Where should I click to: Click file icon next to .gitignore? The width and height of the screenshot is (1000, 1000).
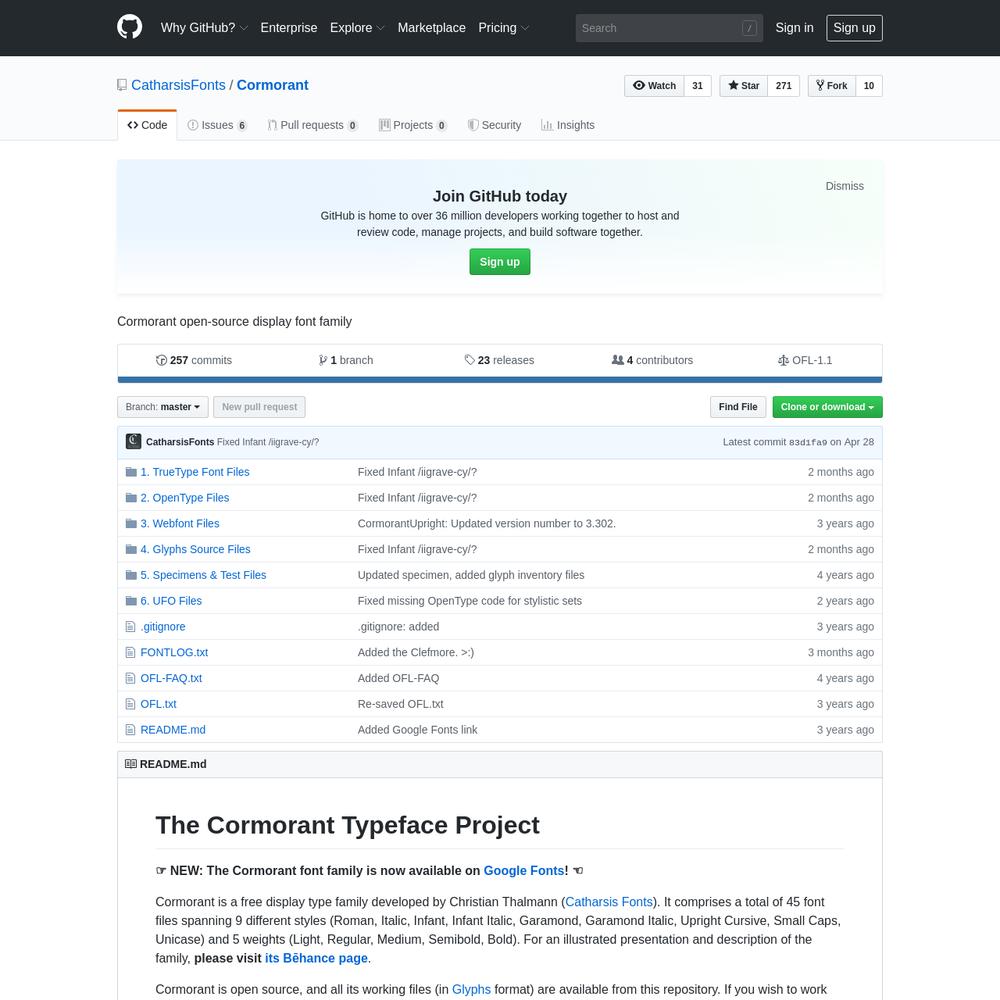(131, 627)
